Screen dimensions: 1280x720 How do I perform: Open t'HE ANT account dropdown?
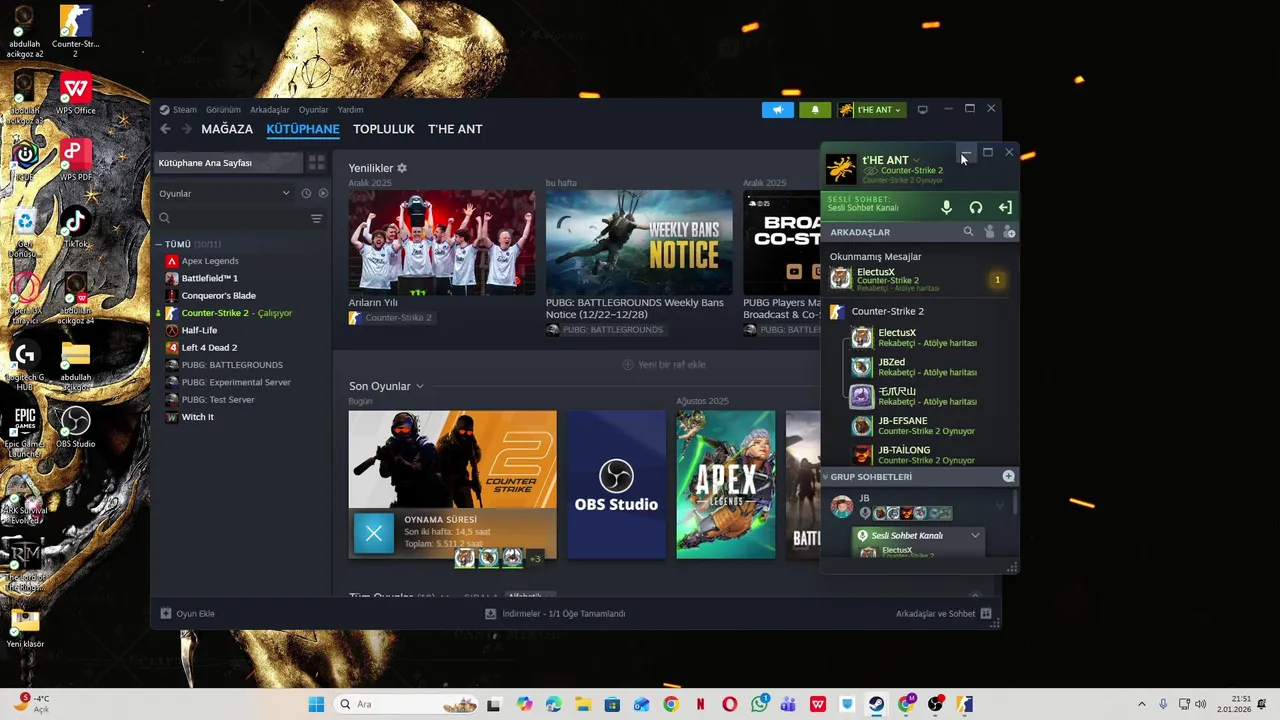pyautogui.click(x=870, y=110)
